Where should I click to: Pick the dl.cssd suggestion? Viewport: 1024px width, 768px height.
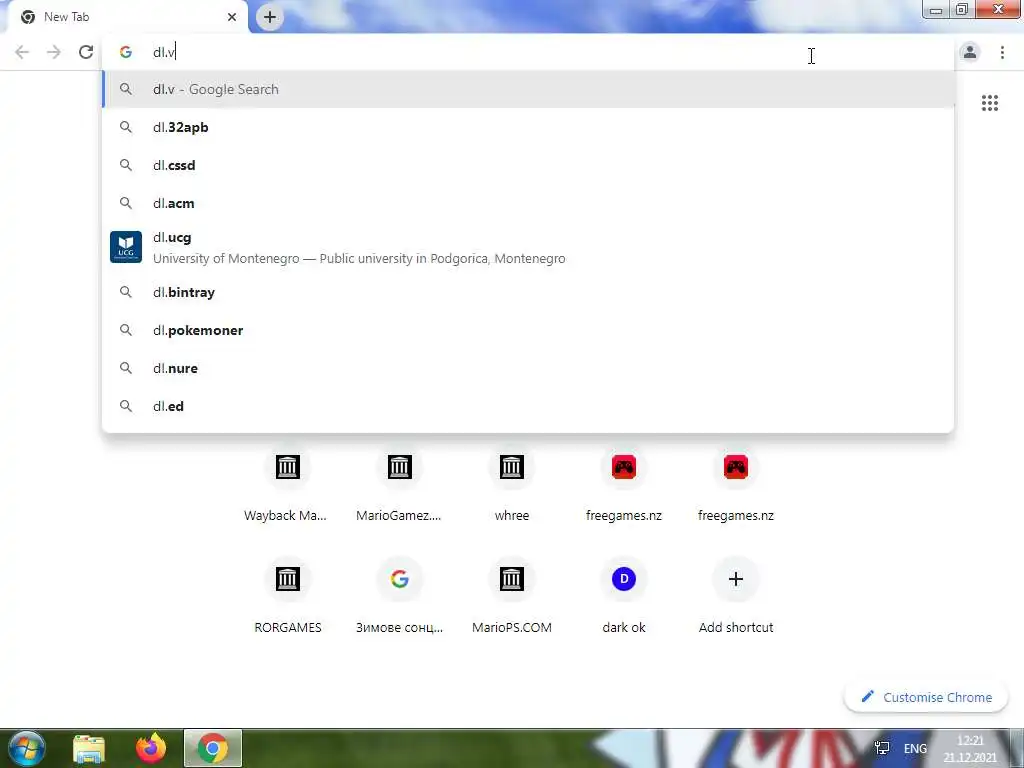pos(528,165)
